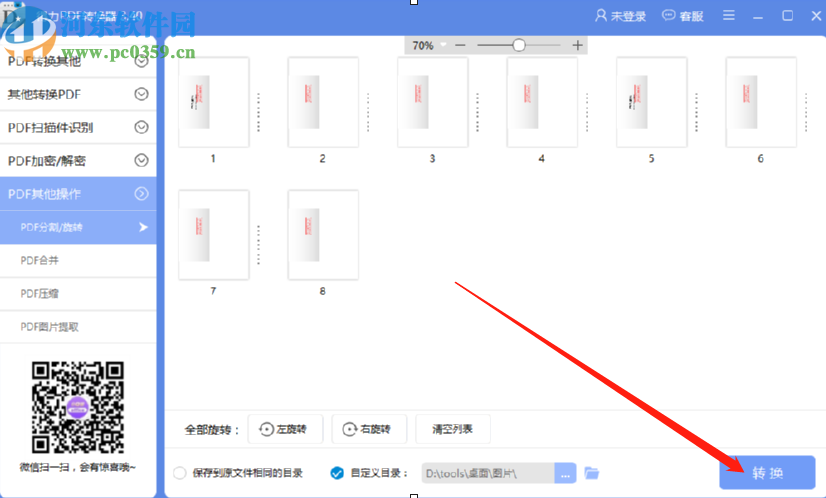This screenshot has width=826, height=498.
Task: Click the zoom out minus icon
Action: pyautogui.click(x=460, y=45)
